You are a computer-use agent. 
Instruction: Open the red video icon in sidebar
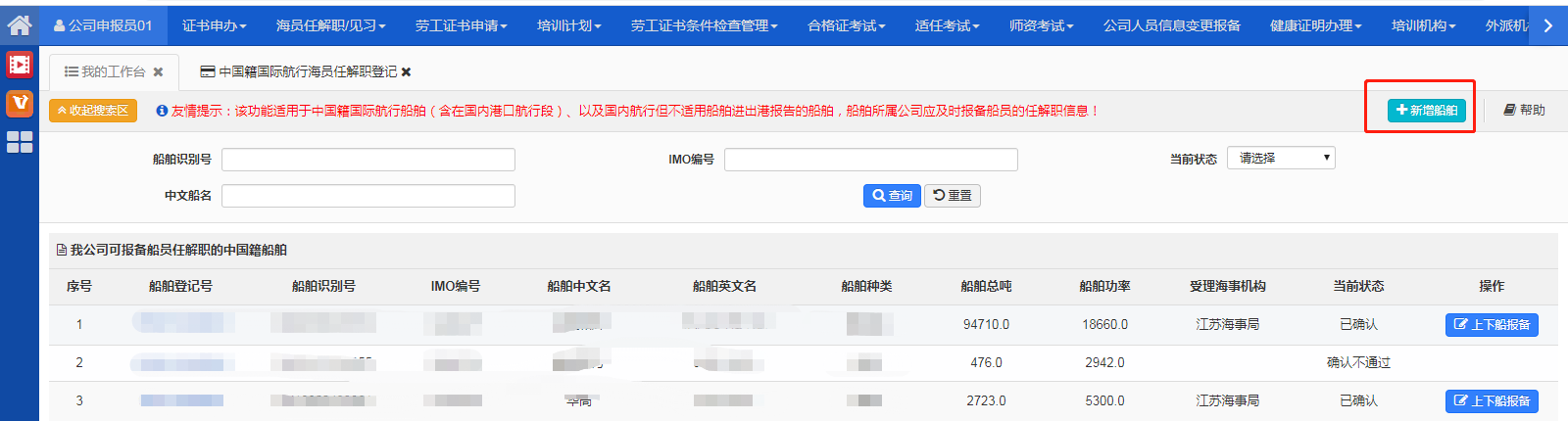19,66
